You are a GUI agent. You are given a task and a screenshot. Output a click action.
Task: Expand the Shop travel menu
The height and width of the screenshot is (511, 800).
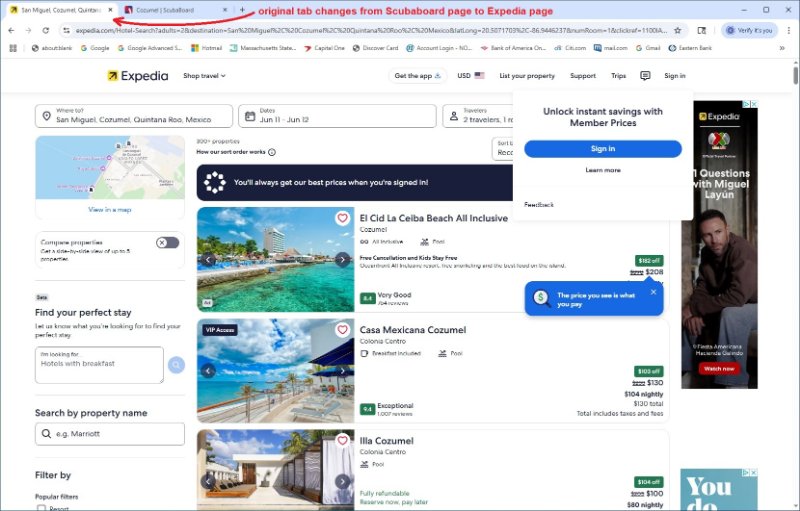click(204, 75)
